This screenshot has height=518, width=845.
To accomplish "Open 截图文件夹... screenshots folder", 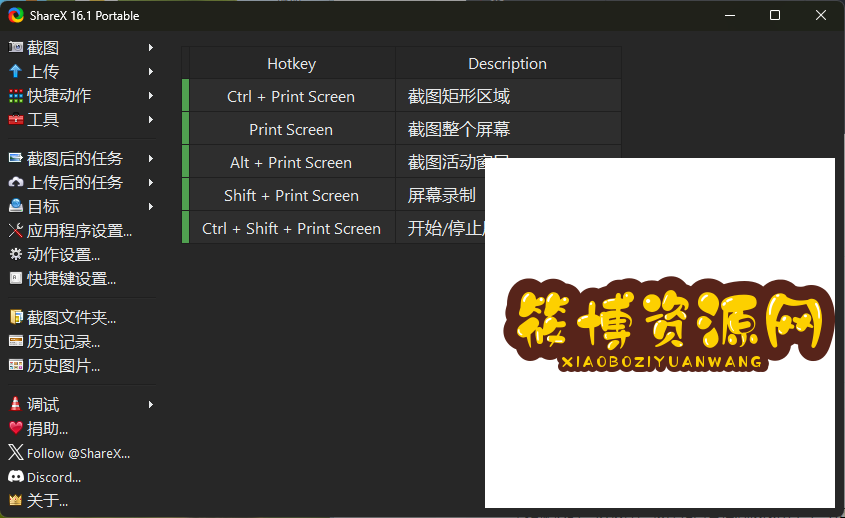I will [81, 317].
